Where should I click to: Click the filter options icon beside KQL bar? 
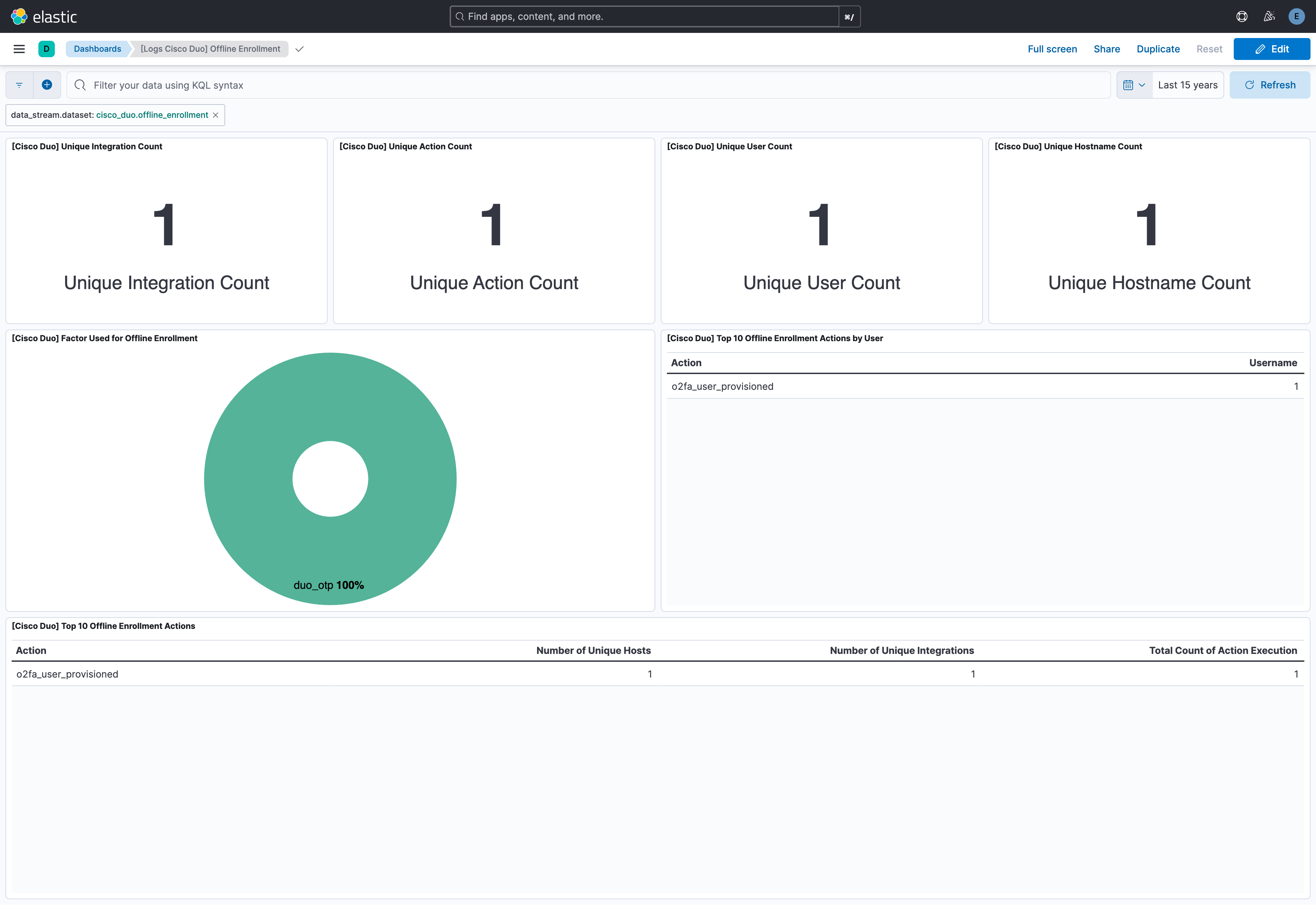tap(19, 85)
